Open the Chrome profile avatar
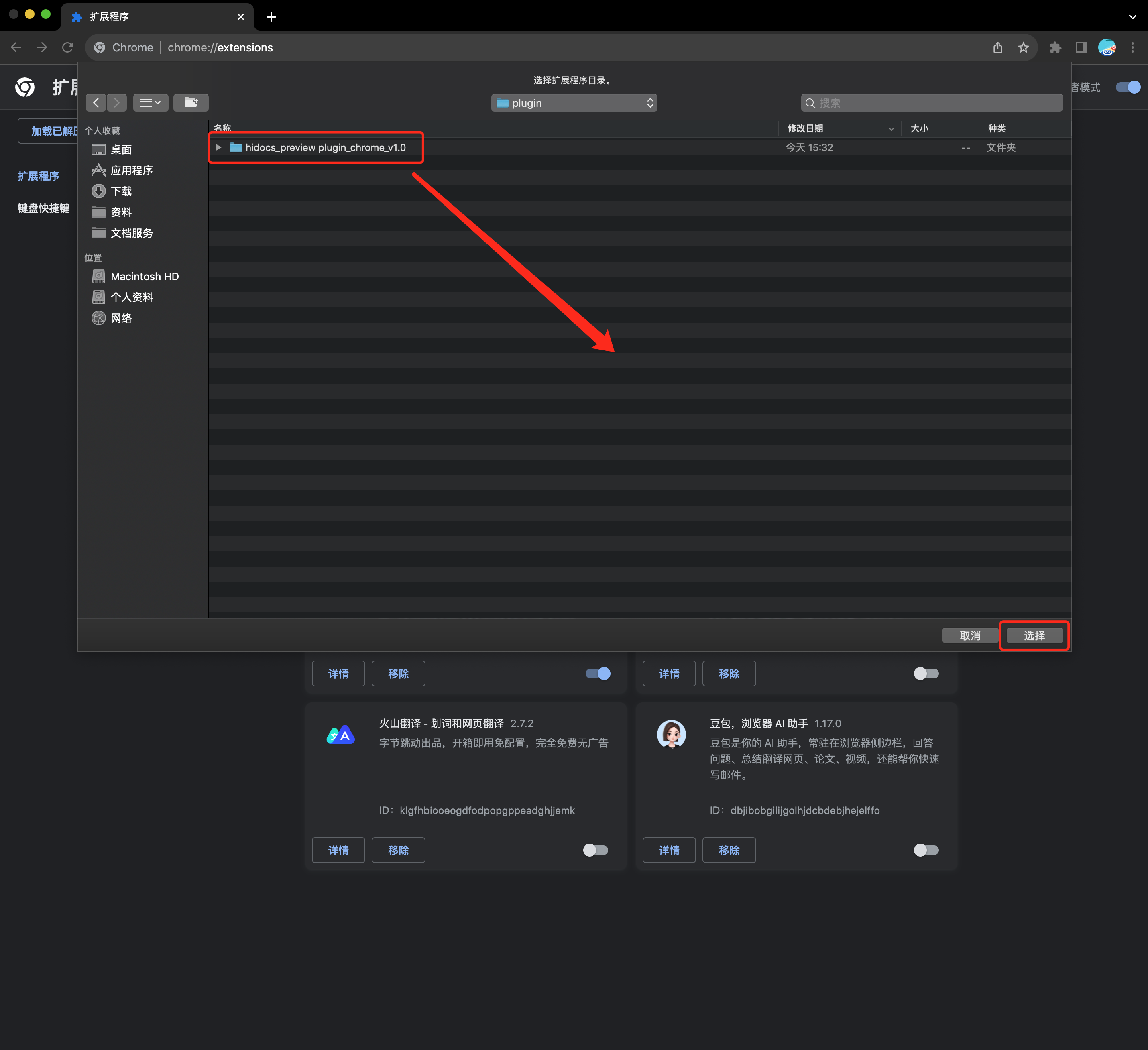The image size is (1148, 1050). pyautogui.click(x=1107, y=47)
